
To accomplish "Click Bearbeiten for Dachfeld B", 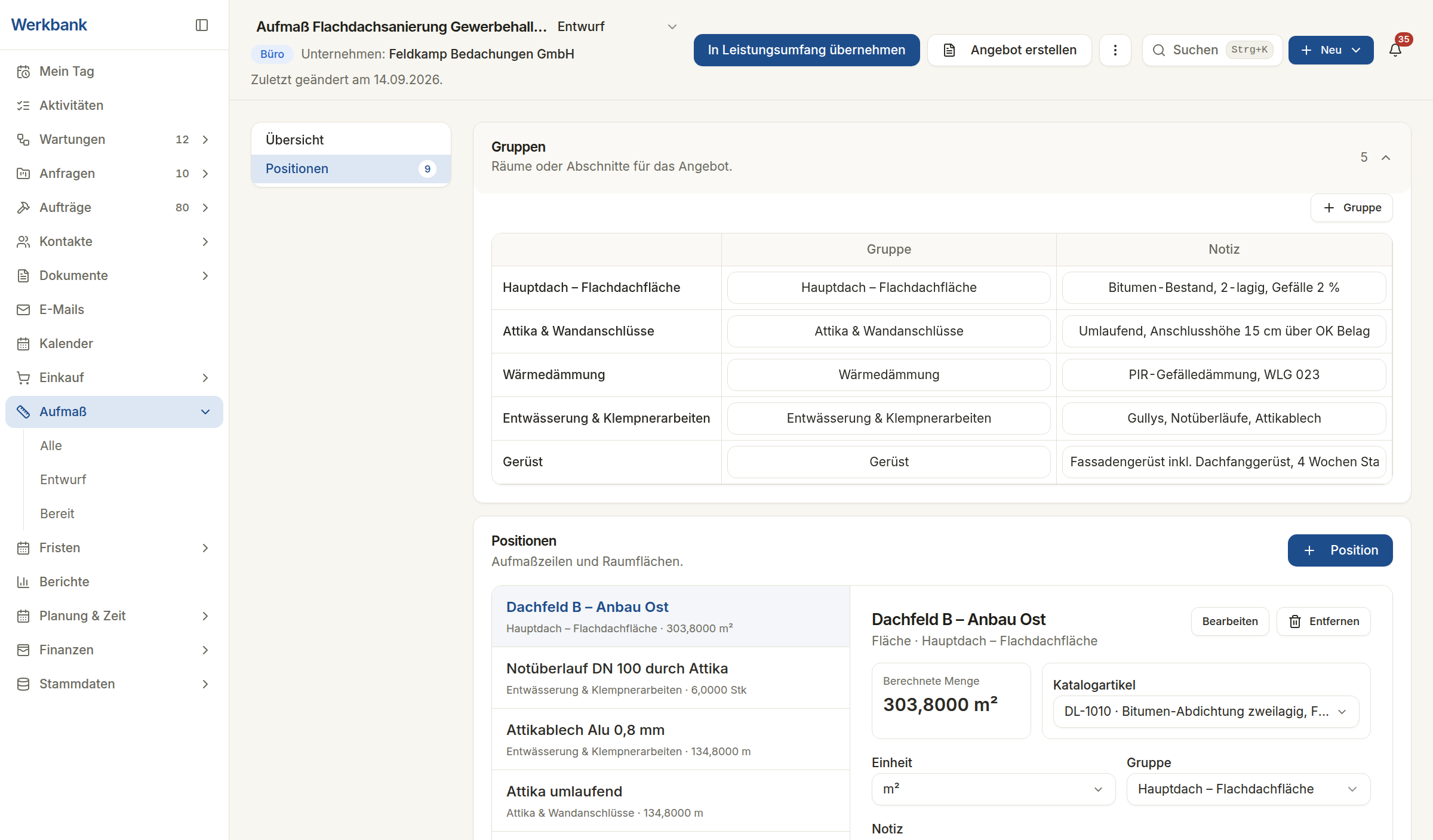I will pos(1230,621).
